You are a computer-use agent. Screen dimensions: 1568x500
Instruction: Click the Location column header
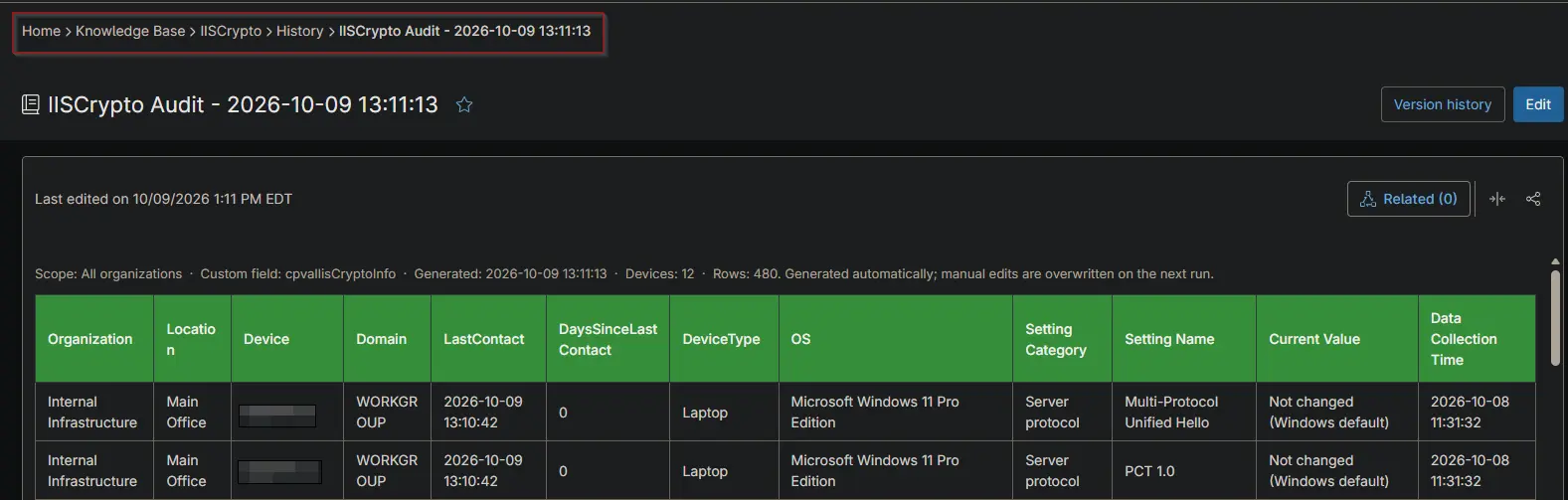click(193, 339)
